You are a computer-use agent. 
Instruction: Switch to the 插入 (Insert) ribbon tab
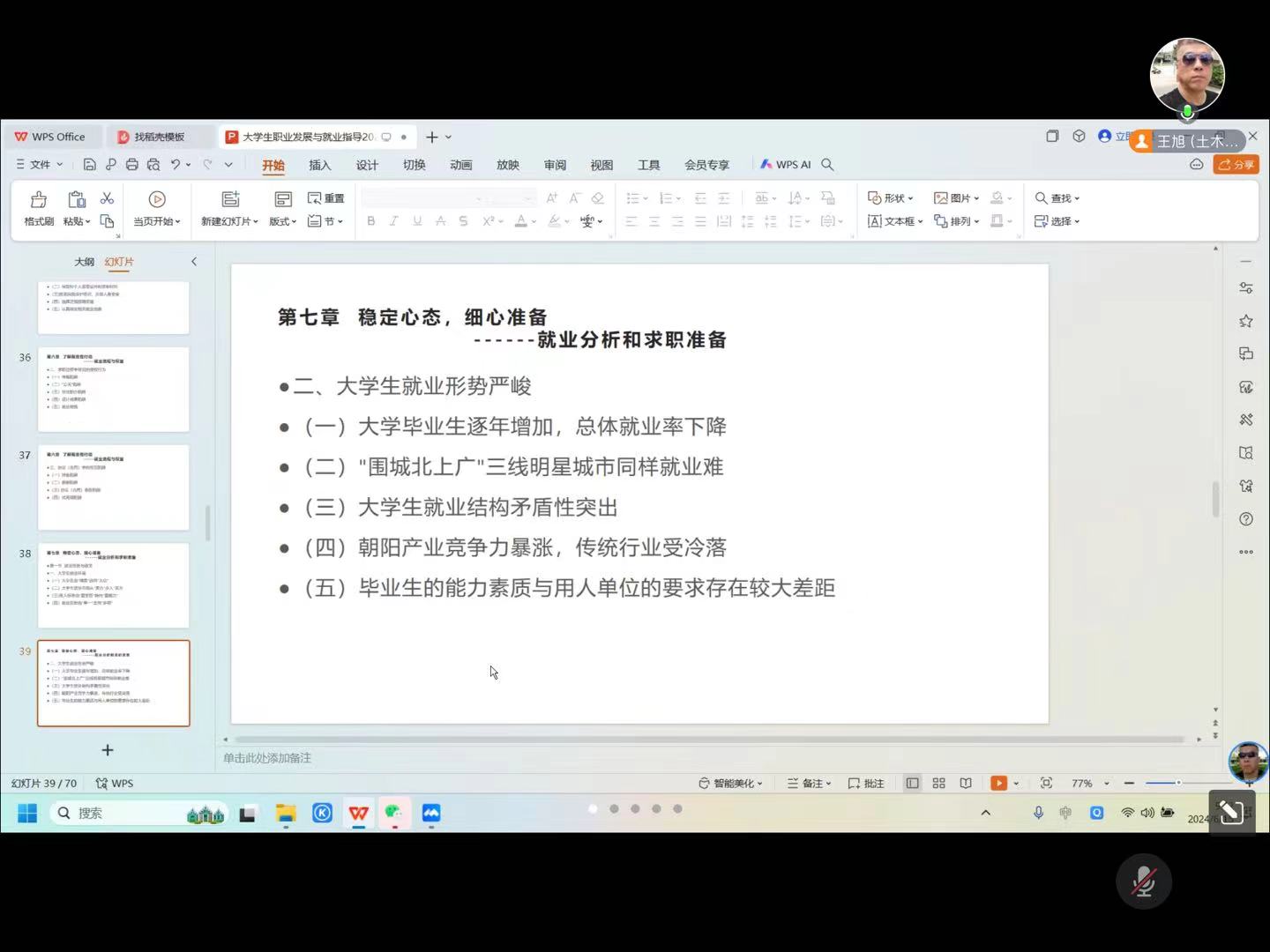coord(319,164)
